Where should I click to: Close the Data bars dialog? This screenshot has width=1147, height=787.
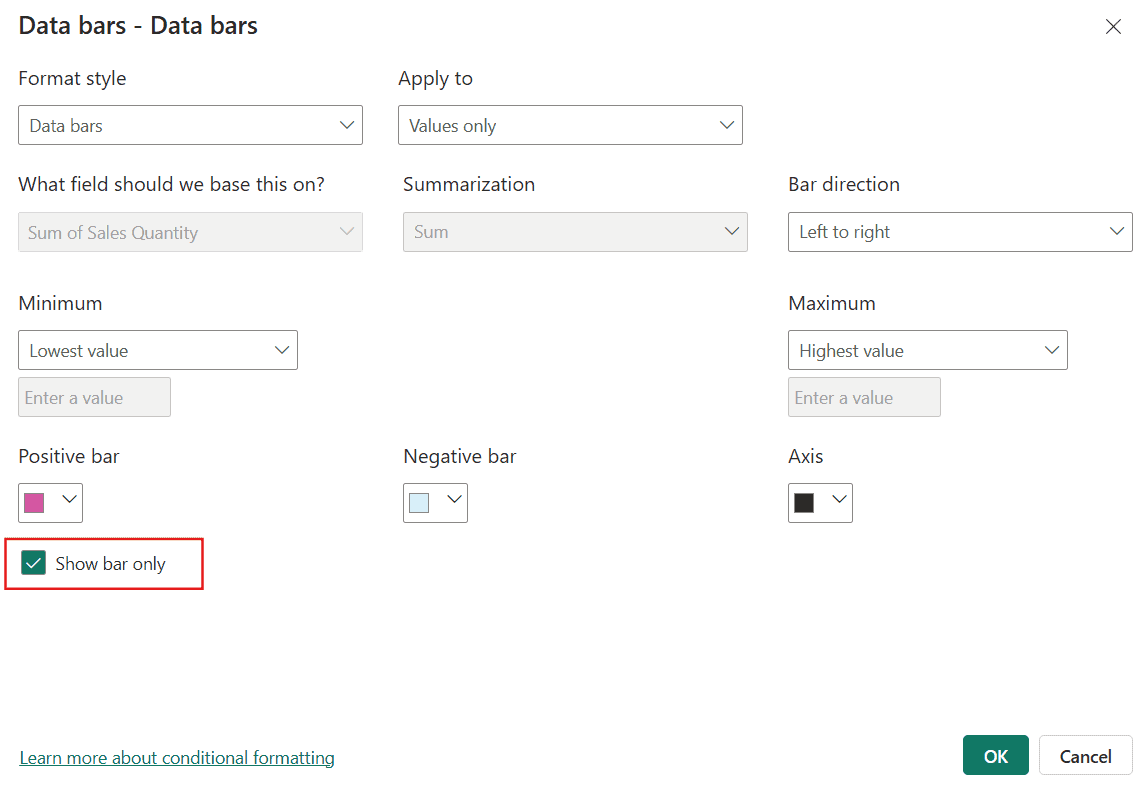pos(1113,27)
